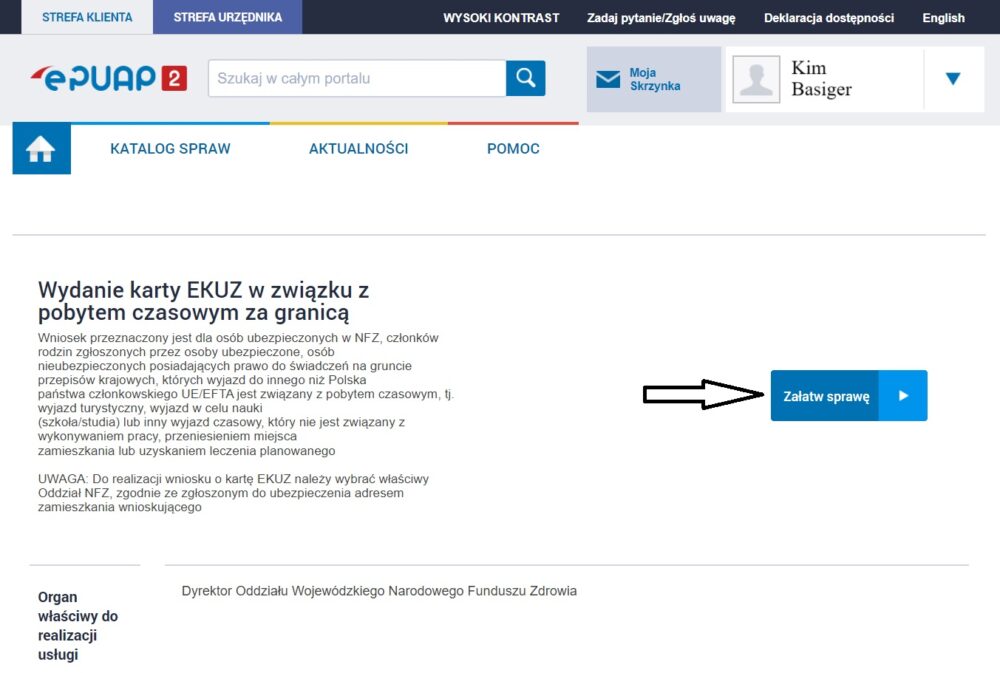Click the portal search input field
1000x673 pixels.
[x=356, y=78]
